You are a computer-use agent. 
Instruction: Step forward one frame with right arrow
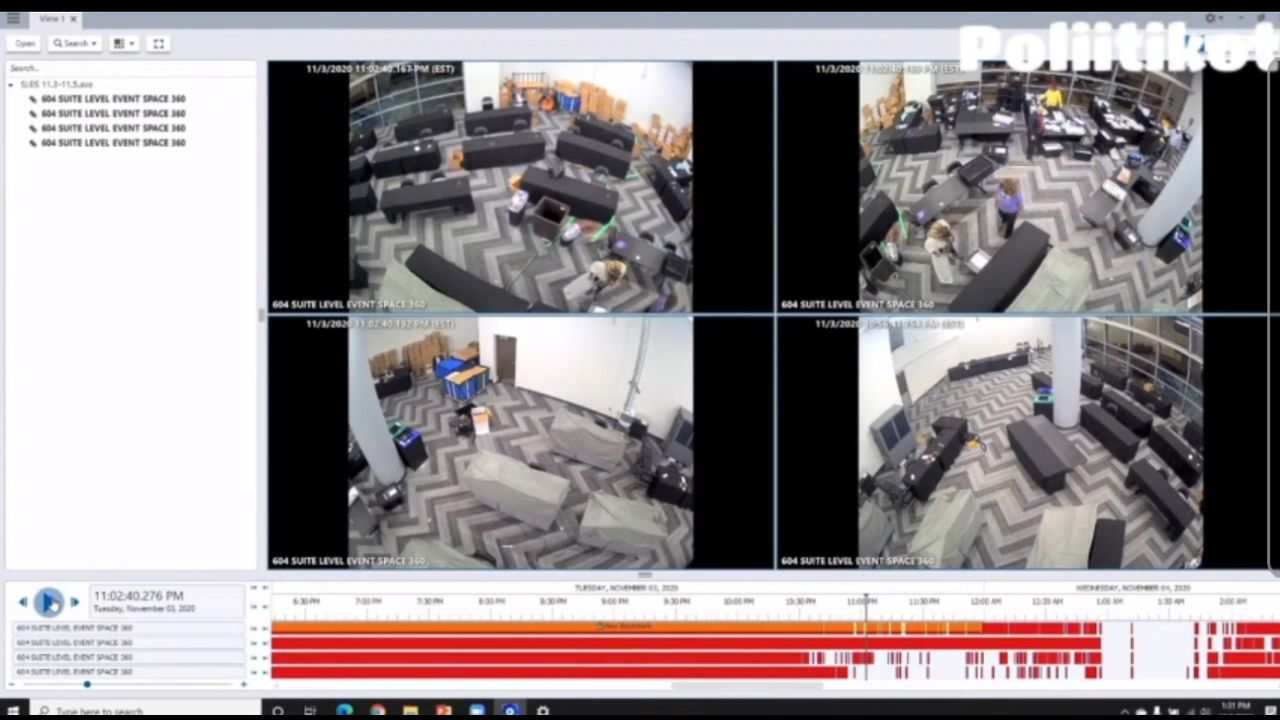pos(74,602)
